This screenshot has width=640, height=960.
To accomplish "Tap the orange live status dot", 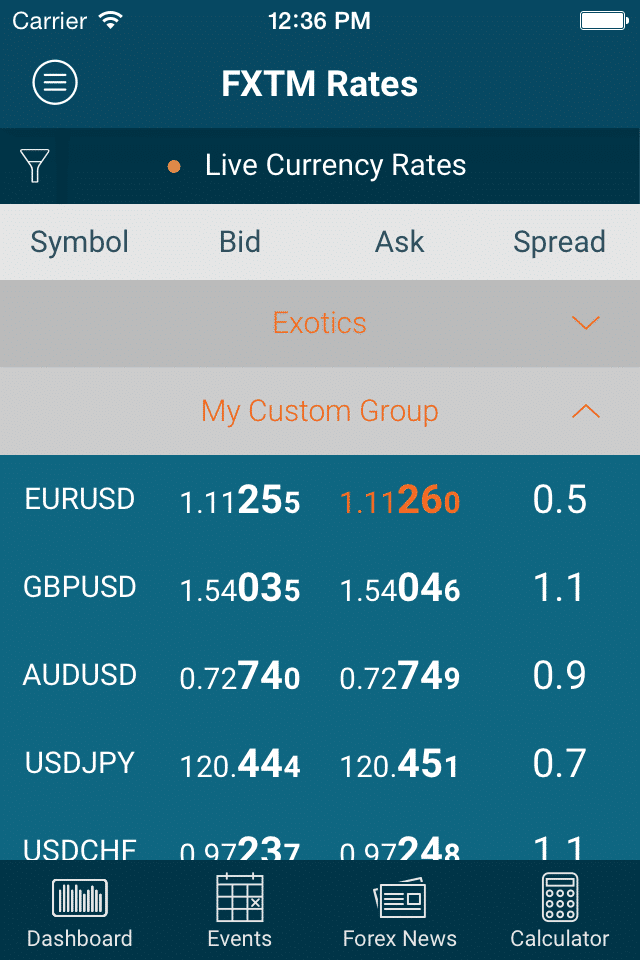I will click(174, 166).
